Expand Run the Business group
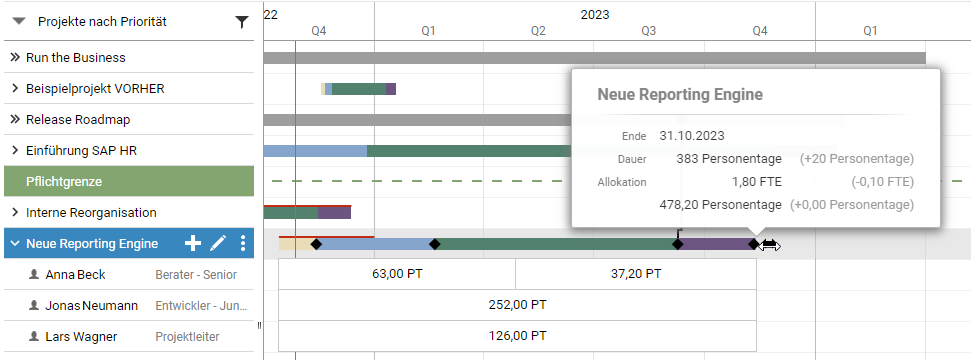971x360 pixels. click(15, 58)
